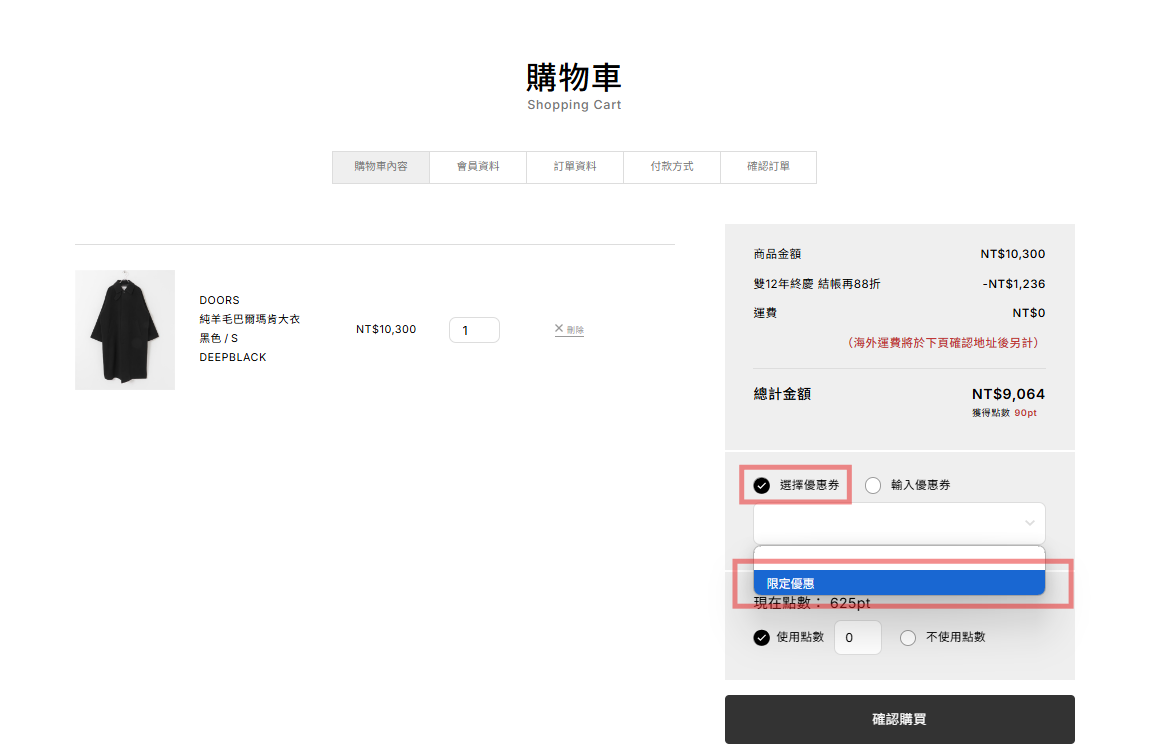
Task: Click the 現在點數 625pt text
Action: tap(812, 603)
